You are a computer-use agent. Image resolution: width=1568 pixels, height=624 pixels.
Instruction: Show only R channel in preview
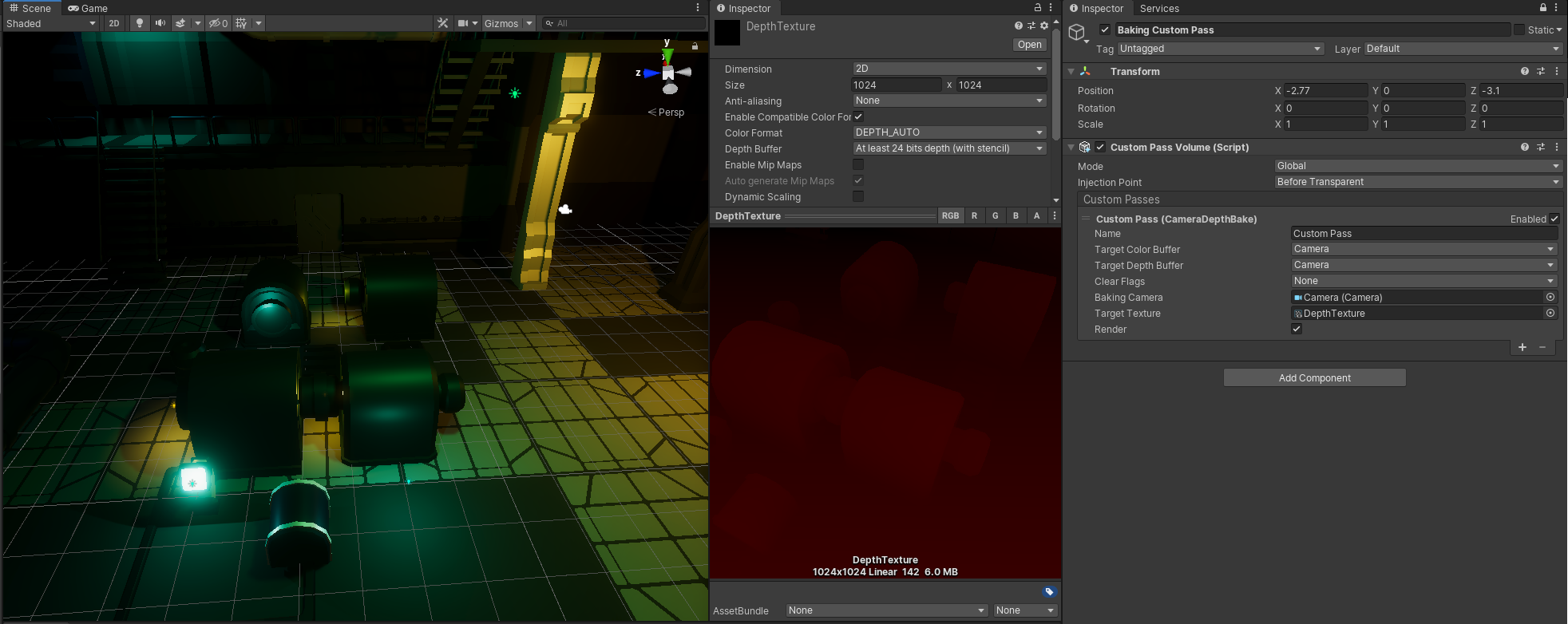pos(974,215)
